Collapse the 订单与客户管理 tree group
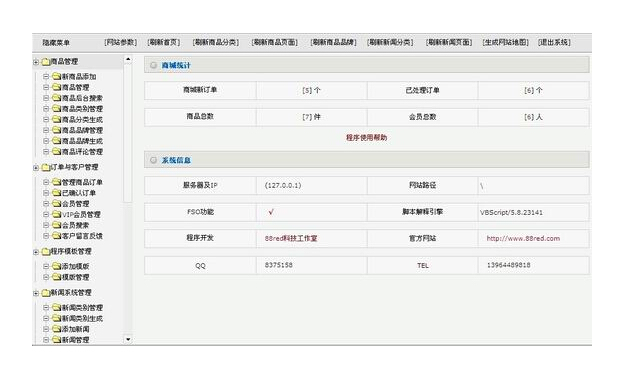Screen dimensions: 625x366 (x=36, y=168)
